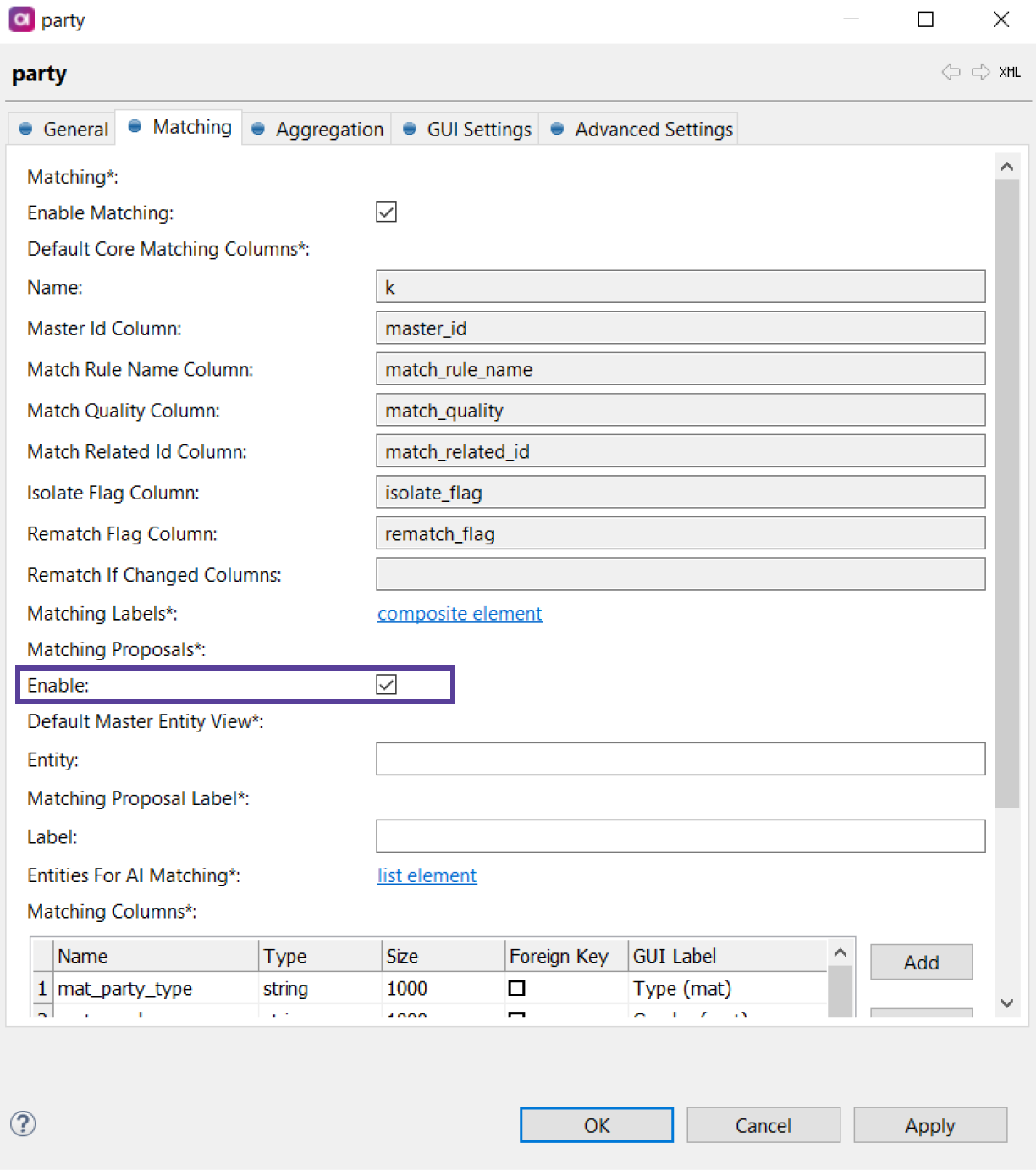
Task: Click the Name column header in table
Action: click(156, 956)
